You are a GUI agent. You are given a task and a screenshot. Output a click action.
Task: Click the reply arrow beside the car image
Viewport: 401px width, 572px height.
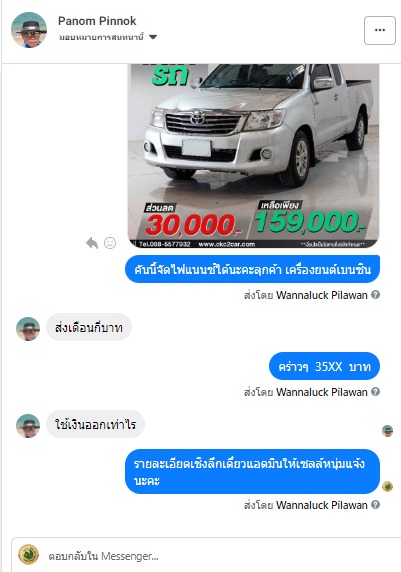92,243
